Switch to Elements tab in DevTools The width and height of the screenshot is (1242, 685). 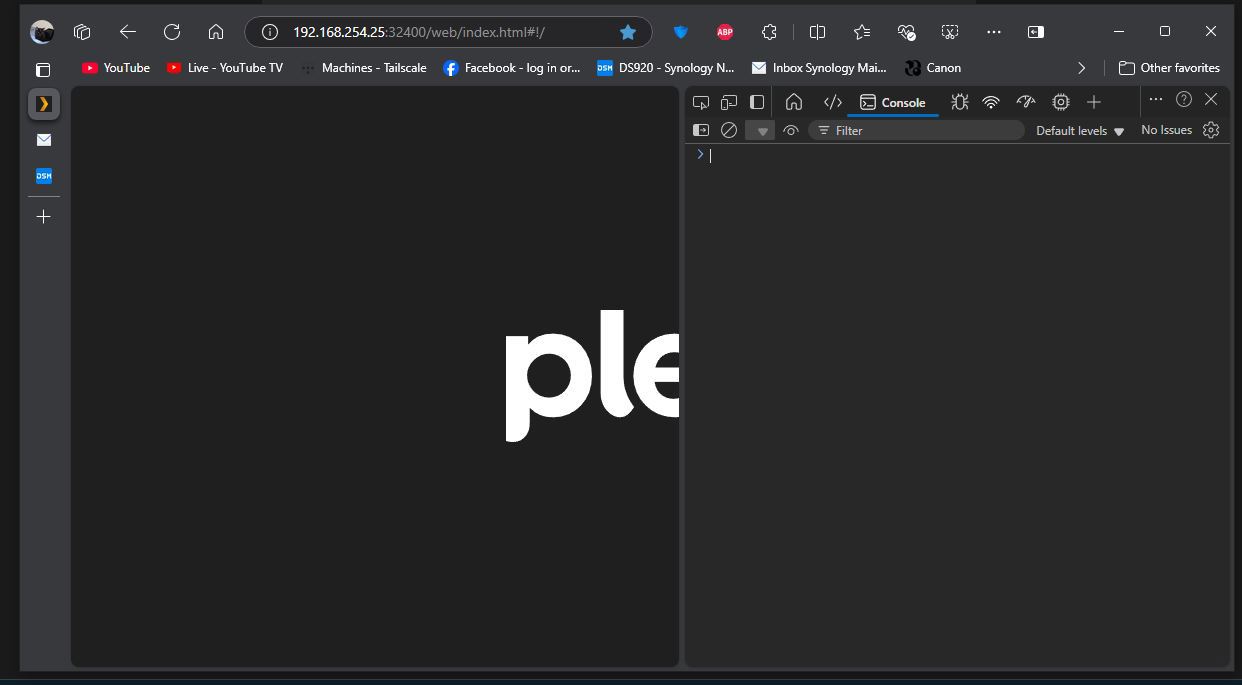click(832, 102)
